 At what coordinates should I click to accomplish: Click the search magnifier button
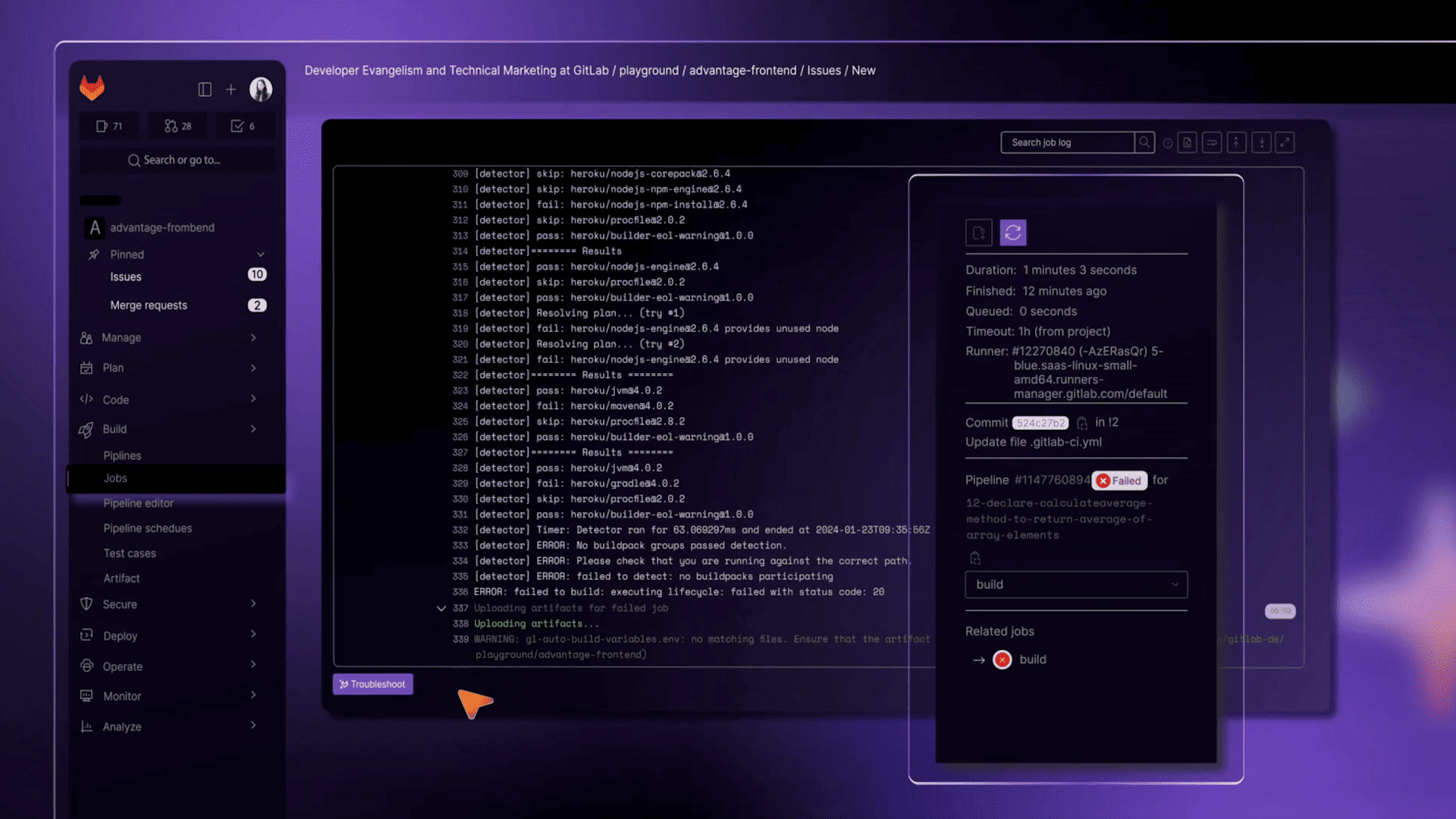(x=1144, y=143)
